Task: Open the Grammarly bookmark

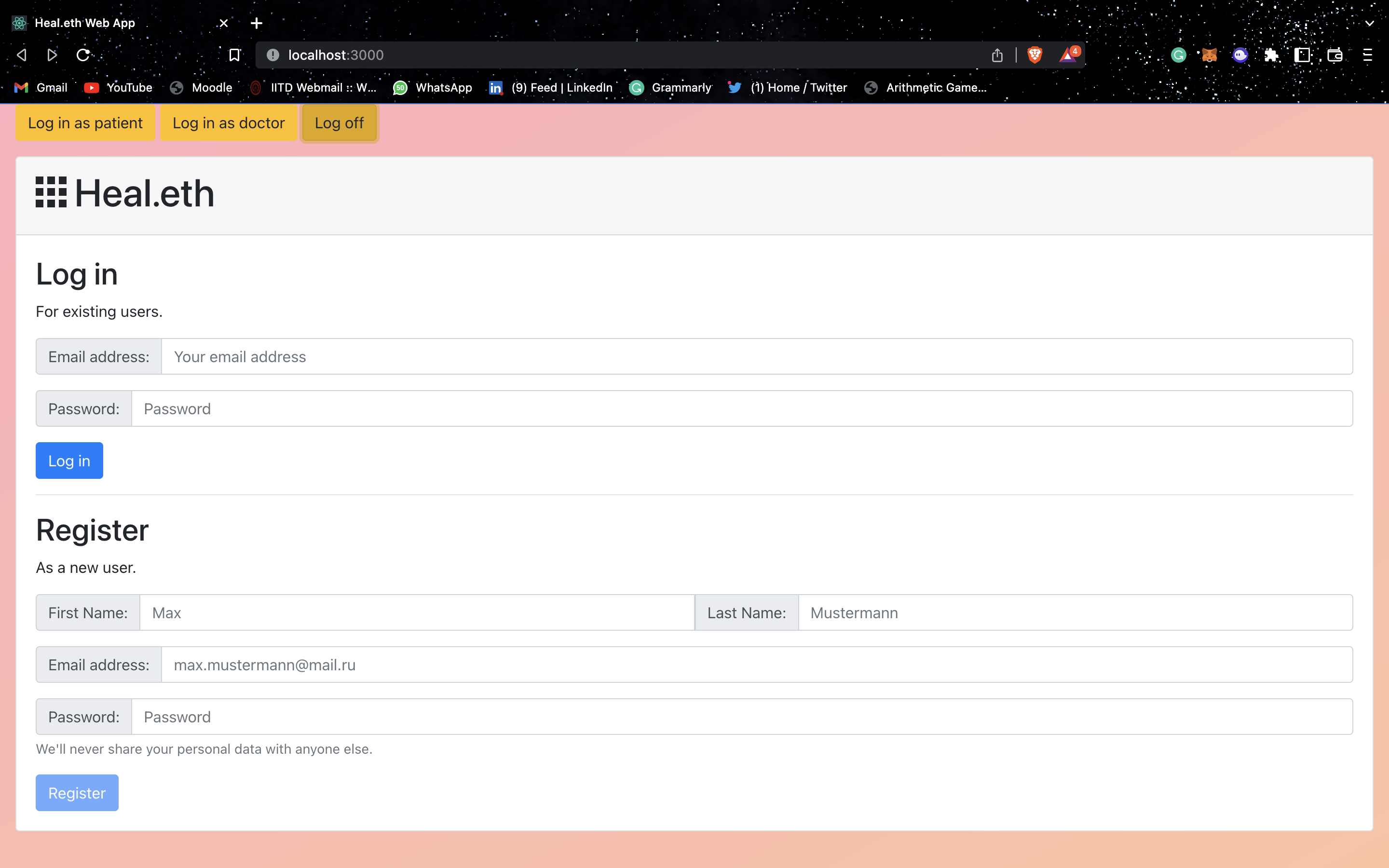Action: (x=670, y=87)
